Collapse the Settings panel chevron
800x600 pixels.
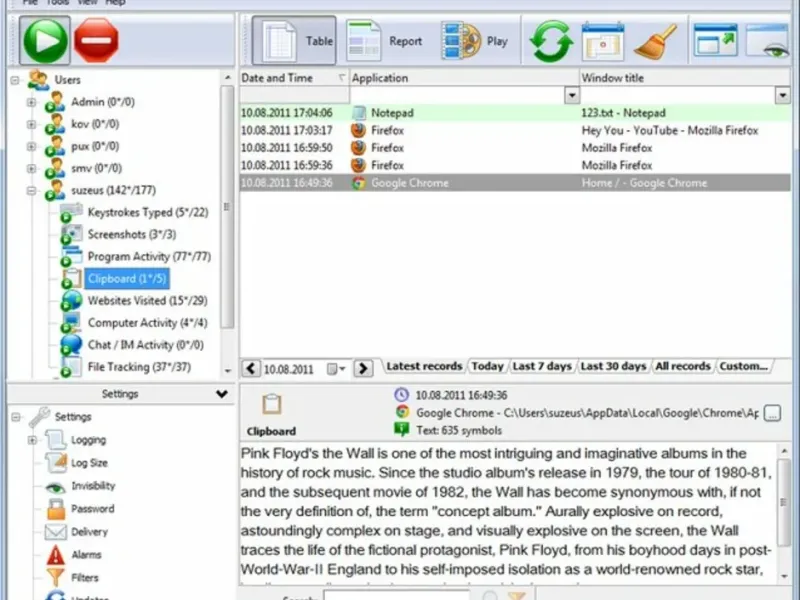click(x=221, y=394)
